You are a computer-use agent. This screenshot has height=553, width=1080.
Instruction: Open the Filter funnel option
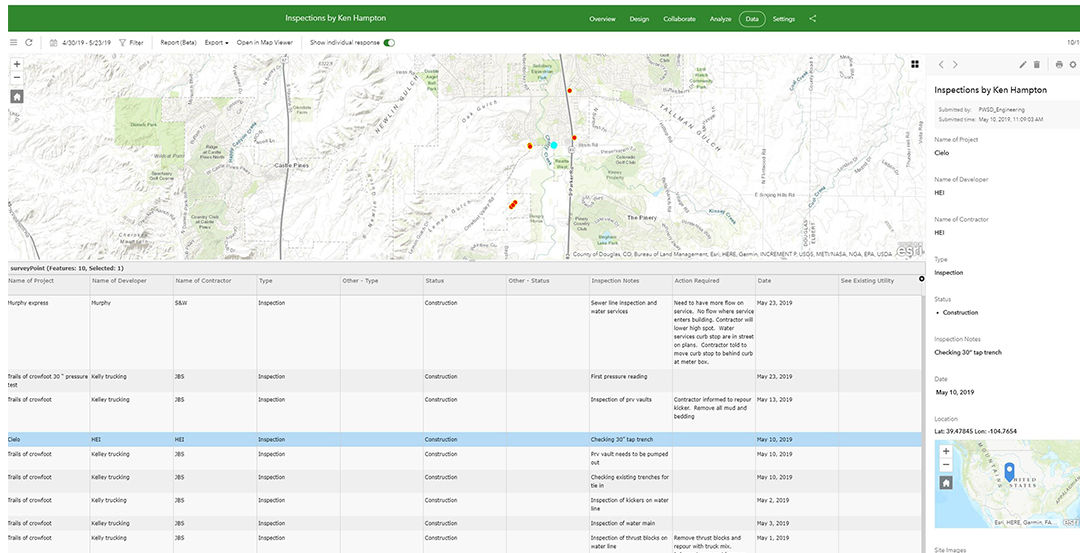(131, 43)
